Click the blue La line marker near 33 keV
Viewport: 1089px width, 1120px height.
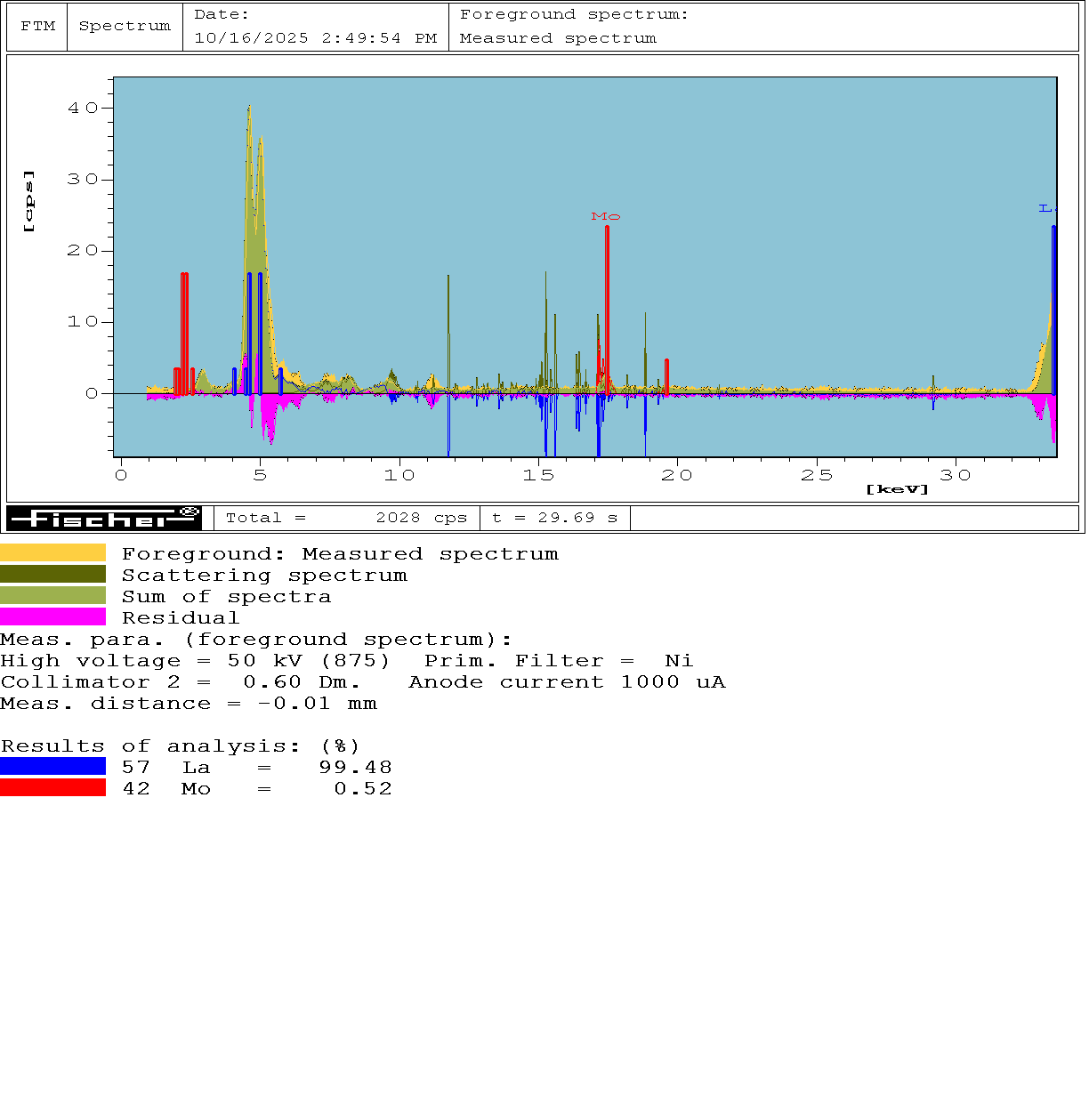click(x=1053, y=307)
